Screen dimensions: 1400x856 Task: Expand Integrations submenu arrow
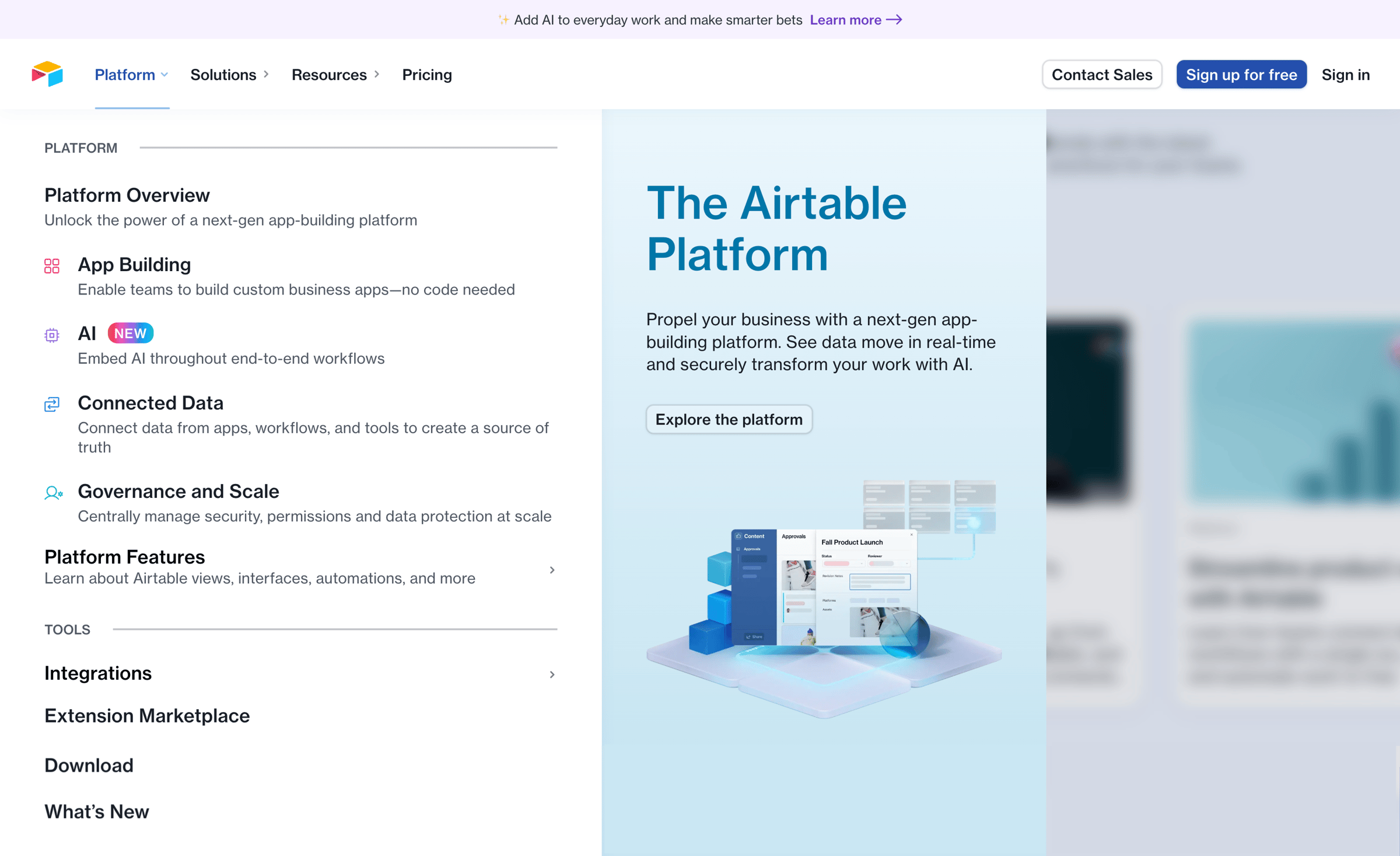552,675
